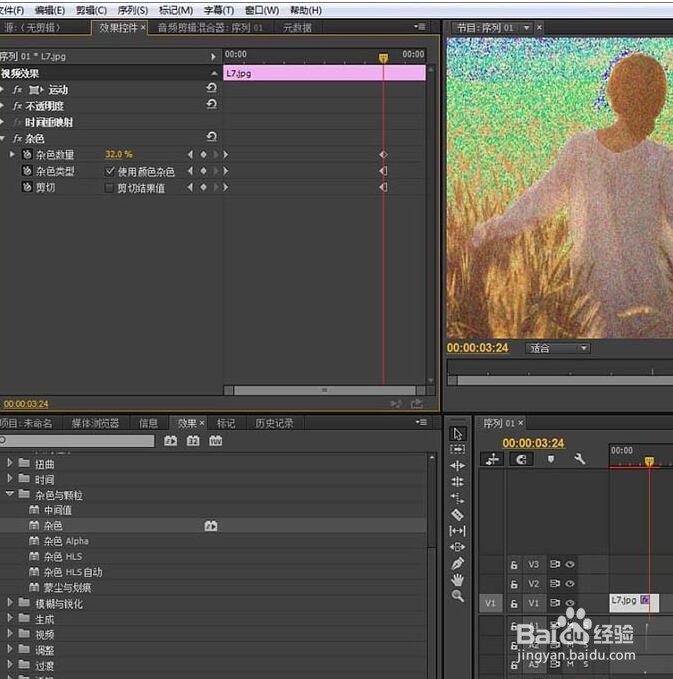Screen dimensions: 673x679
Task: Open the 编辑(E) menu
Action: click(49, 10)
